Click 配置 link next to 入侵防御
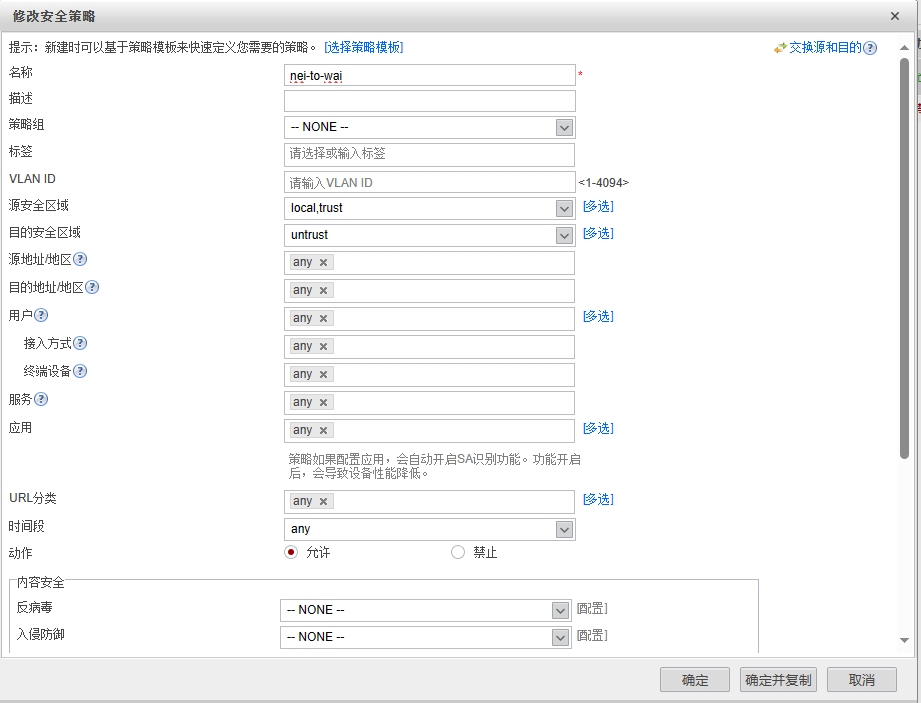The height and width of the screenshot is (703, 921). pos(592,635)
